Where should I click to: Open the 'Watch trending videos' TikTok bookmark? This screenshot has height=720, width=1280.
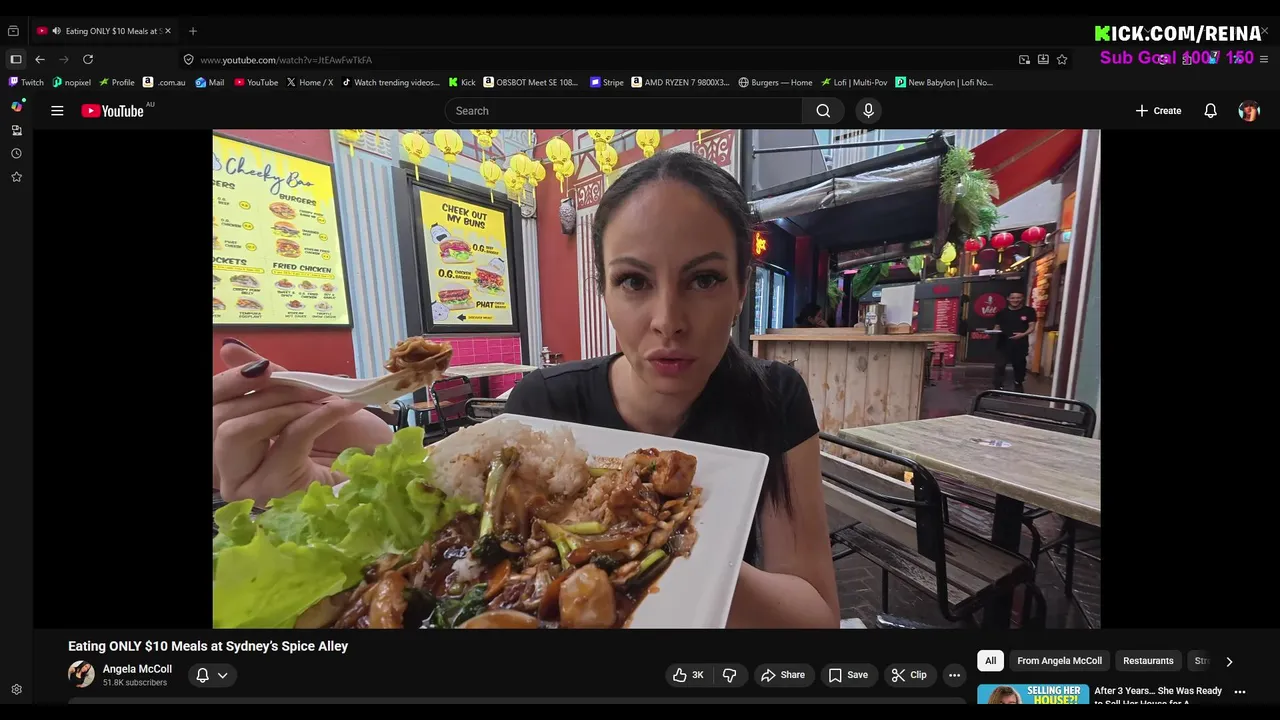391,82
